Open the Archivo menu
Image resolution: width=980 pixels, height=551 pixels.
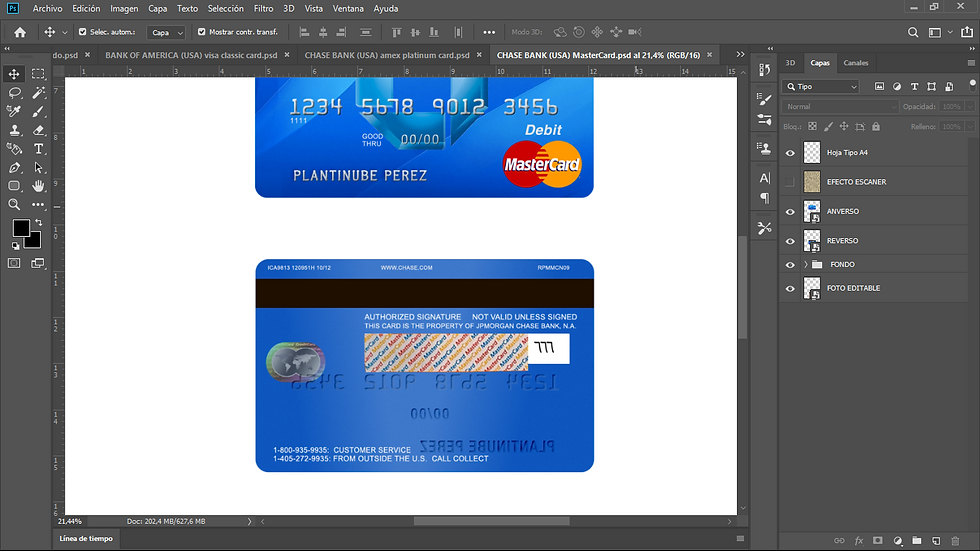[x=48, y=9]
